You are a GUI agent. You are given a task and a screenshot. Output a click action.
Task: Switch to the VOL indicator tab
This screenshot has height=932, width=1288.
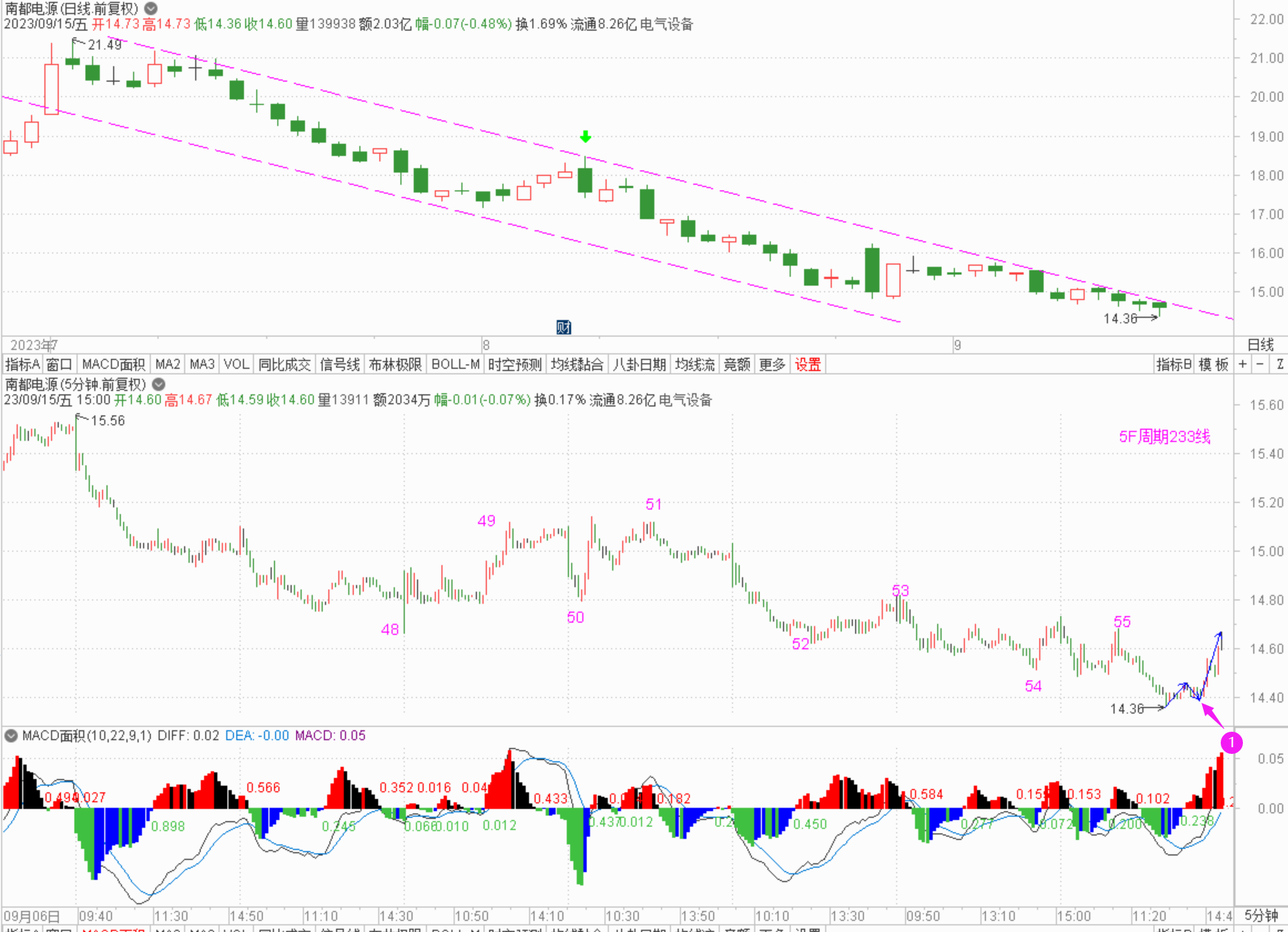(236, 364)
